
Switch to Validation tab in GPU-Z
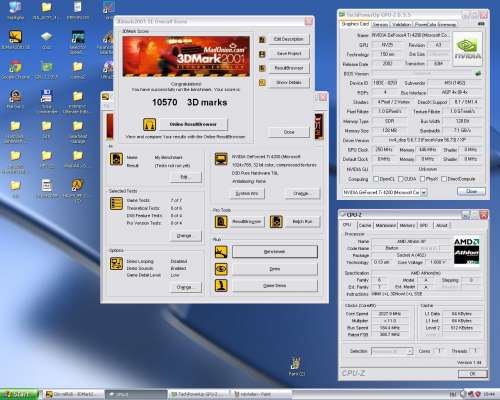[x=401, y=25]
